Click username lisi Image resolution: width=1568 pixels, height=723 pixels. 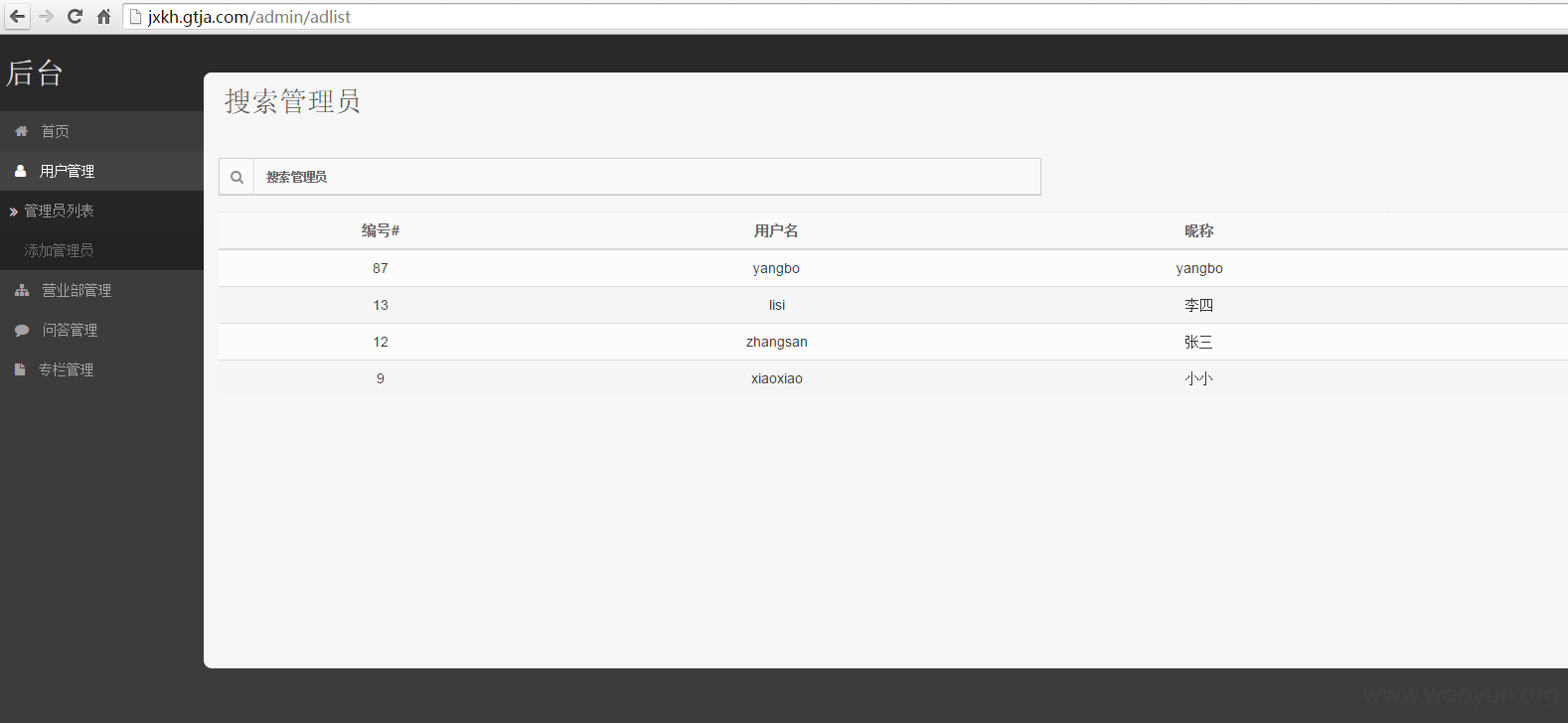(x=777, y=305)
